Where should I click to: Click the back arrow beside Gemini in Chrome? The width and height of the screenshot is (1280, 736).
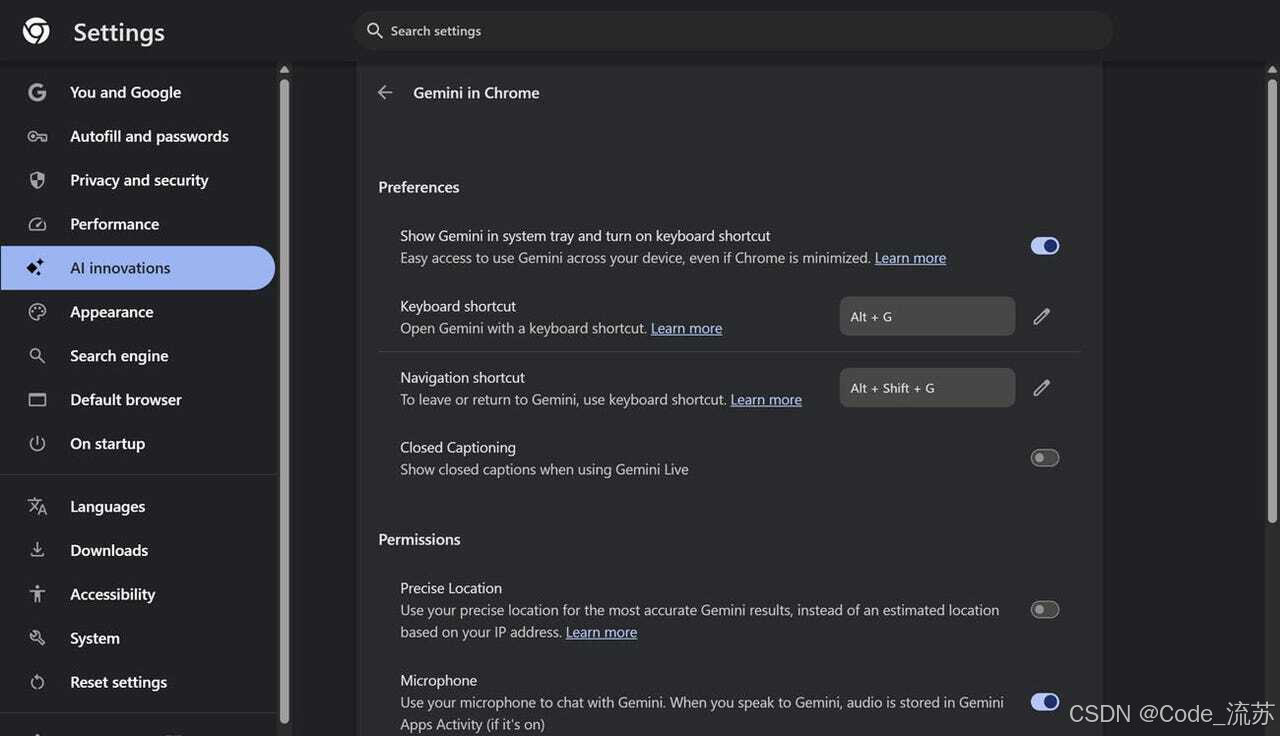point(385,92)
